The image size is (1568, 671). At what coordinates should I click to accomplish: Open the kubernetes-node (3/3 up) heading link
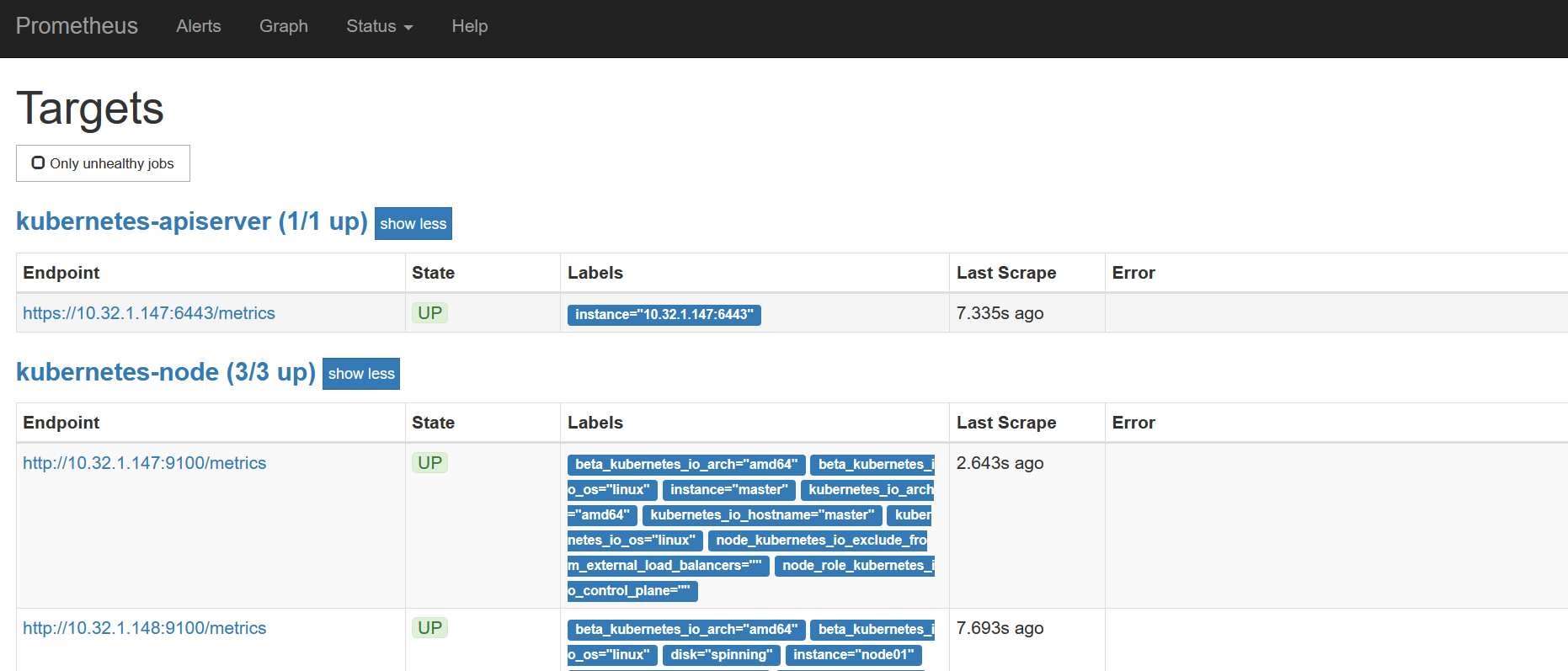(x=166, y=371)
